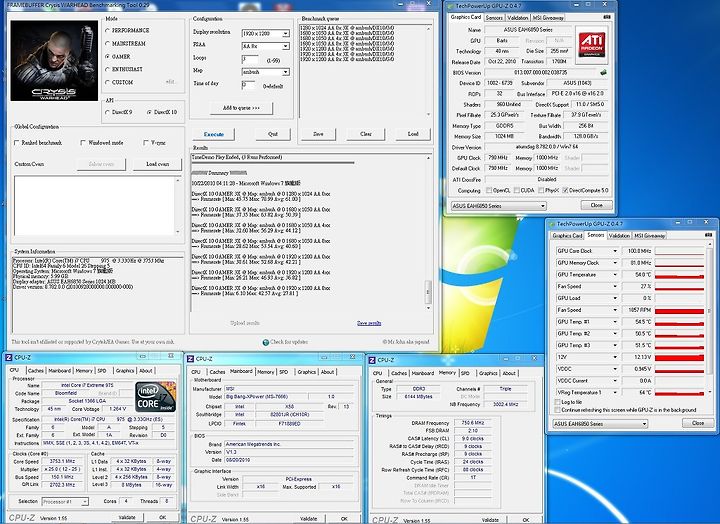The height and width of the screenshot is (524, 720).
Task: Expand the GPU Core Clock sensor dropdown arrow
Action: click(615, 251)
